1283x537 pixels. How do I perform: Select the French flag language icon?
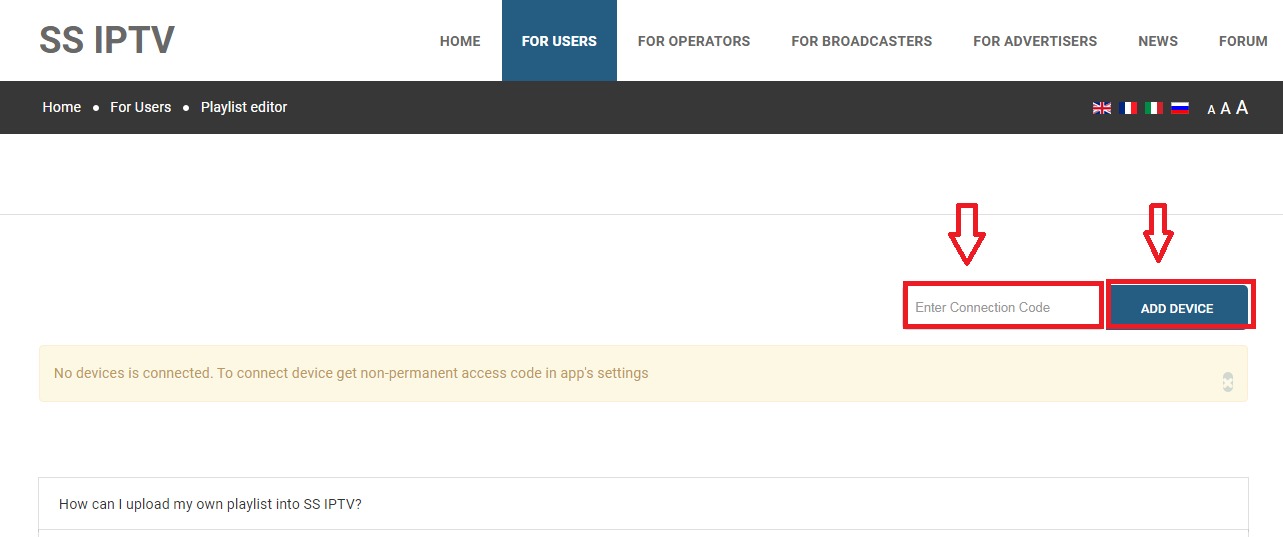point(1128,108)
